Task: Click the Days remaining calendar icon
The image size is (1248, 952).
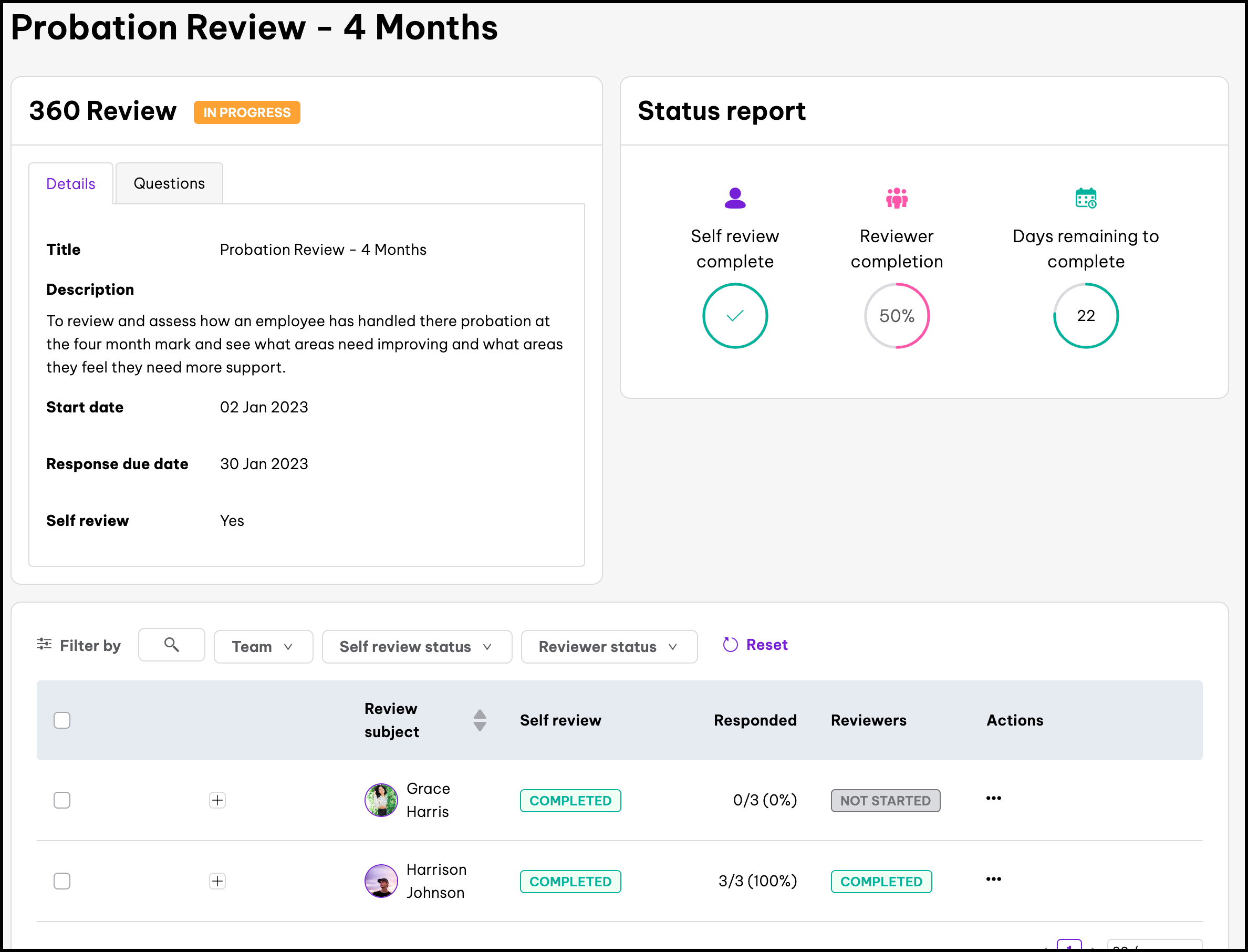Action: click(x=1085, y=199)
